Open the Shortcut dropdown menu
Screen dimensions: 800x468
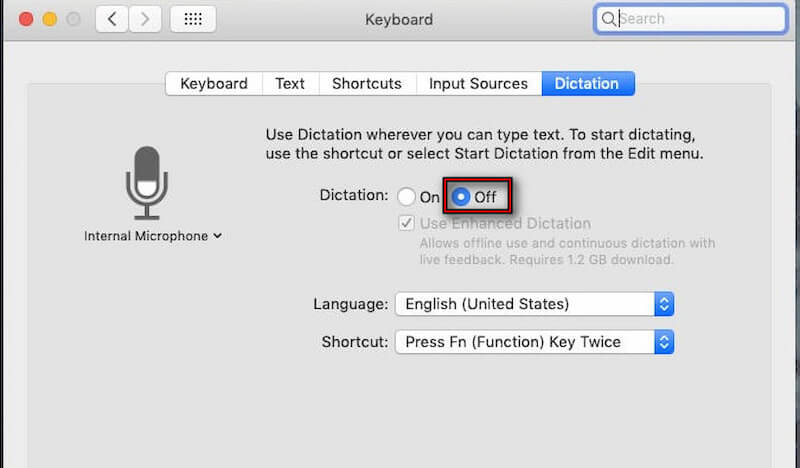pyautogui.click(x=534, y=342)
